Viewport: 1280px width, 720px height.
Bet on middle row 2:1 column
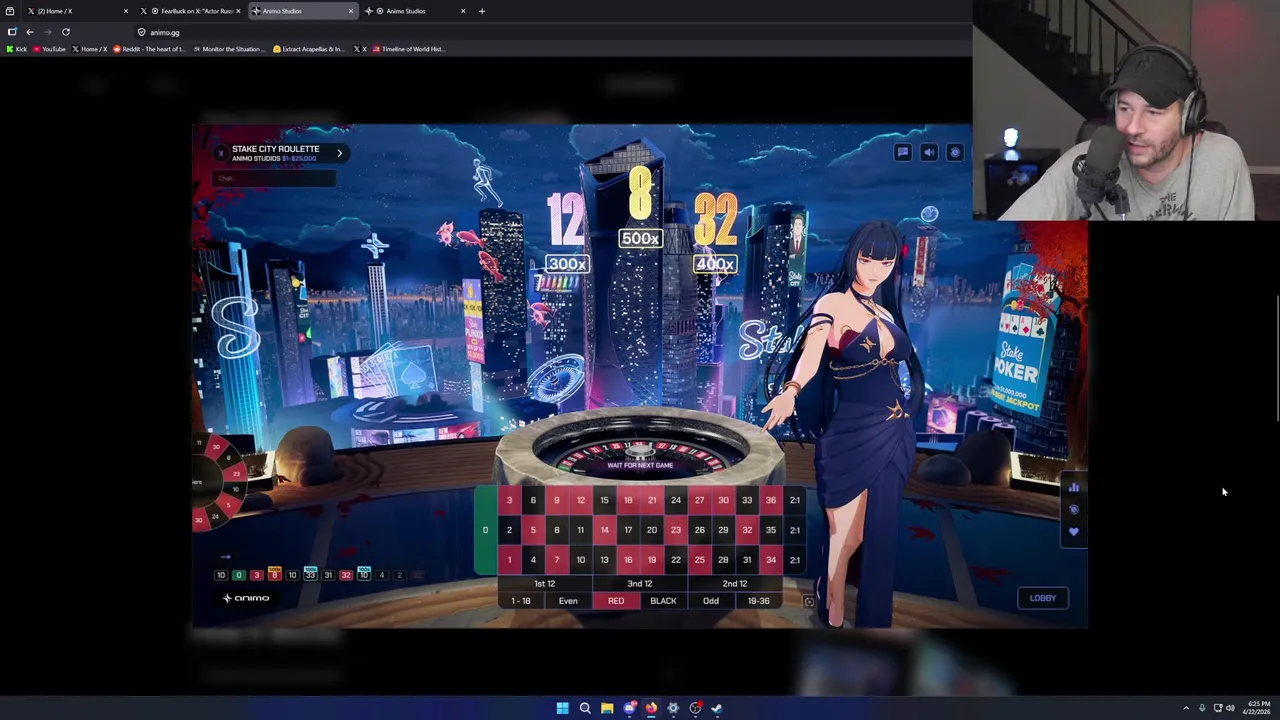pyautogui.click(x=795, y=530)
